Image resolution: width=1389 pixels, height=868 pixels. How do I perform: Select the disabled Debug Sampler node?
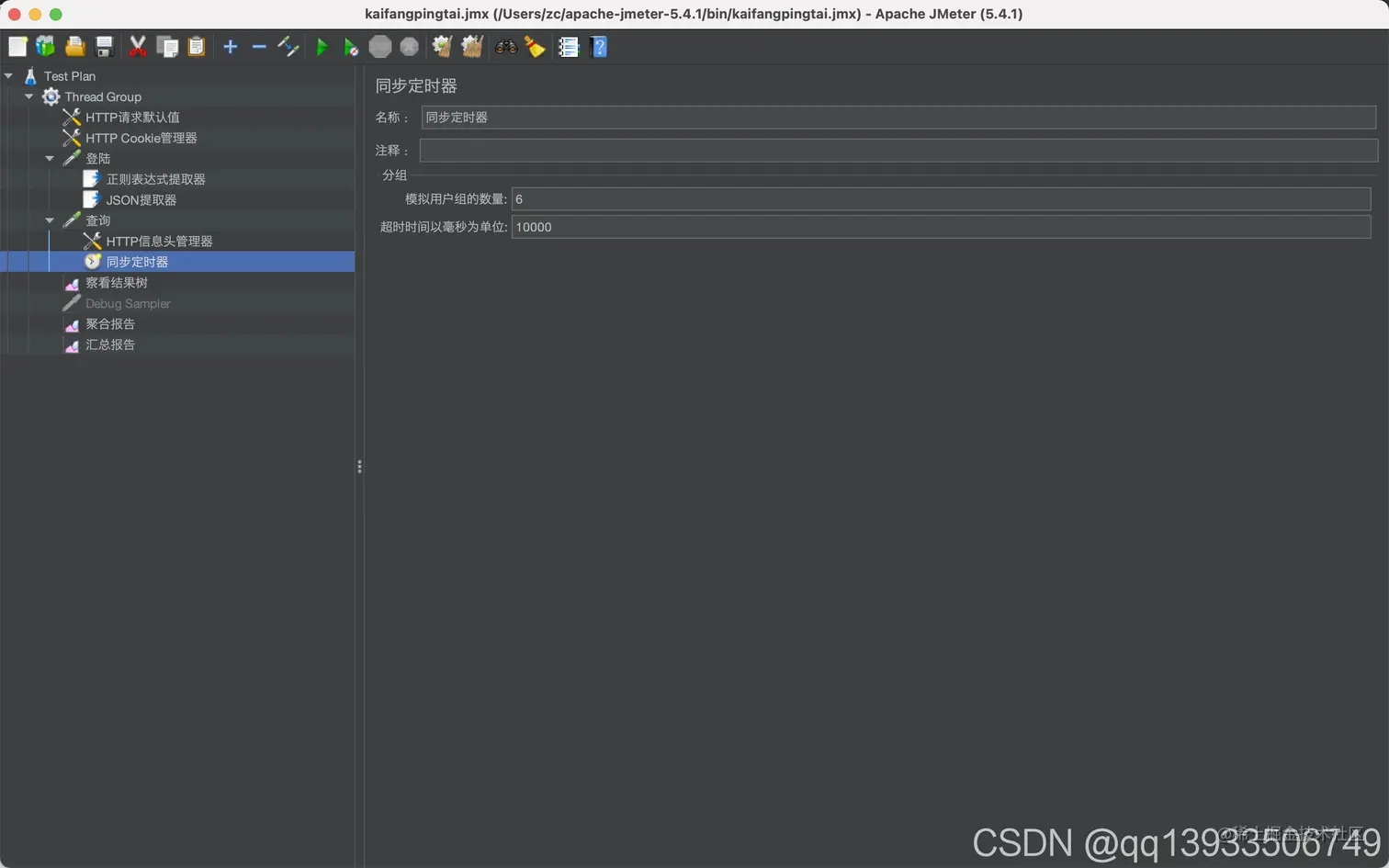[x=128, y=303]
